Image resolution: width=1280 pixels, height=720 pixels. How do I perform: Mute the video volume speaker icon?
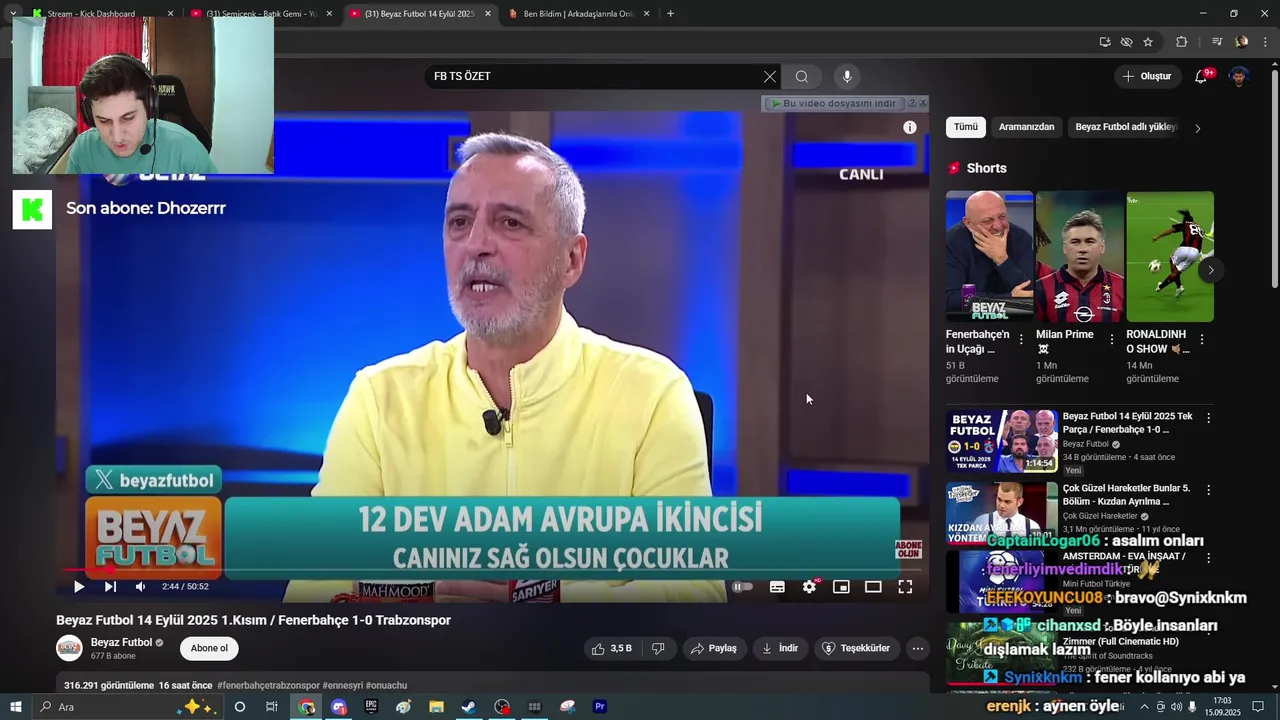click(140, 587)
